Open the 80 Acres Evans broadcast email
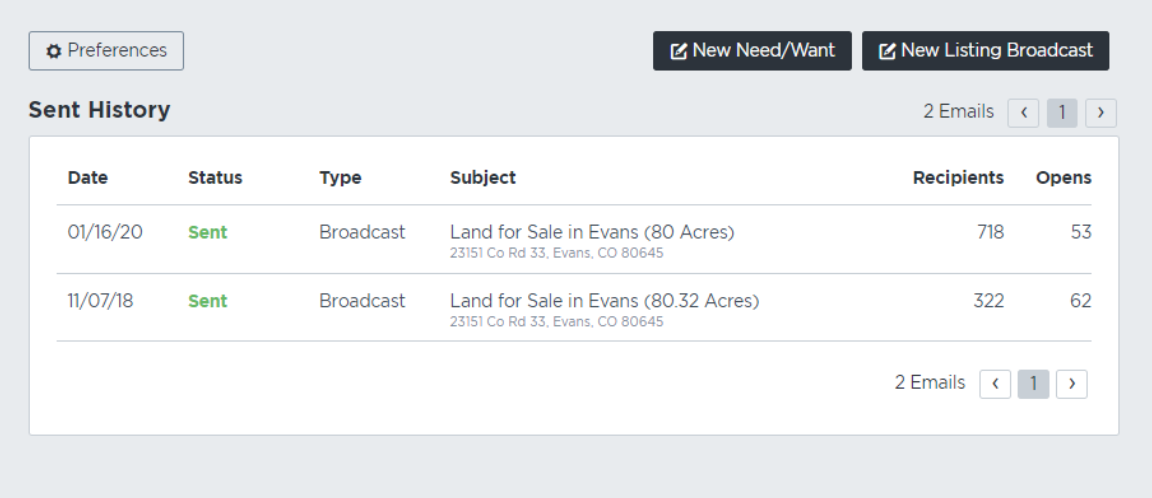This screenshot has width=1152, height=498. (592, 232)
